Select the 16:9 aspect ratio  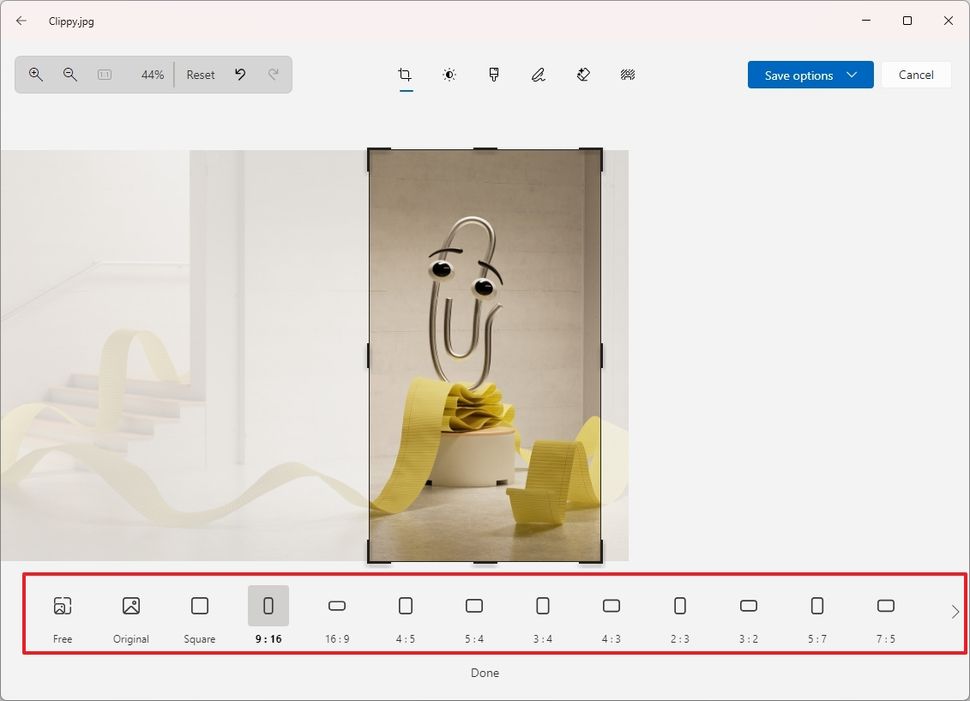(x=337, y=612)
